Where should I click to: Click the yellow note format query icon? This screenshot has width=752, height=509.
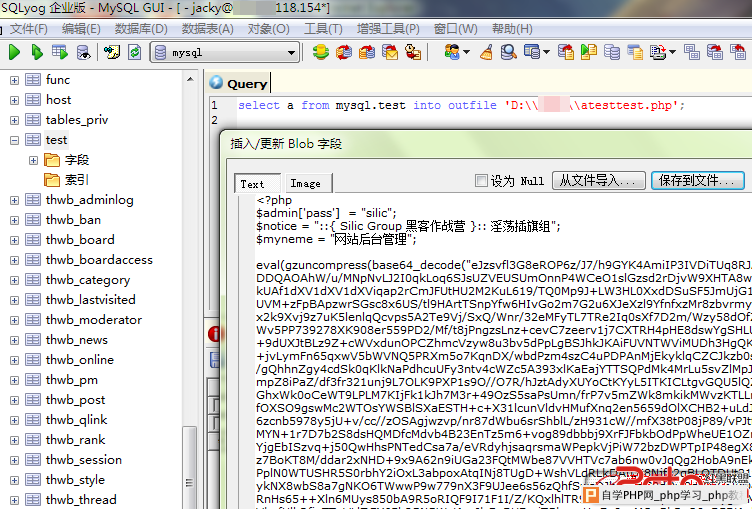click(111, 52)
